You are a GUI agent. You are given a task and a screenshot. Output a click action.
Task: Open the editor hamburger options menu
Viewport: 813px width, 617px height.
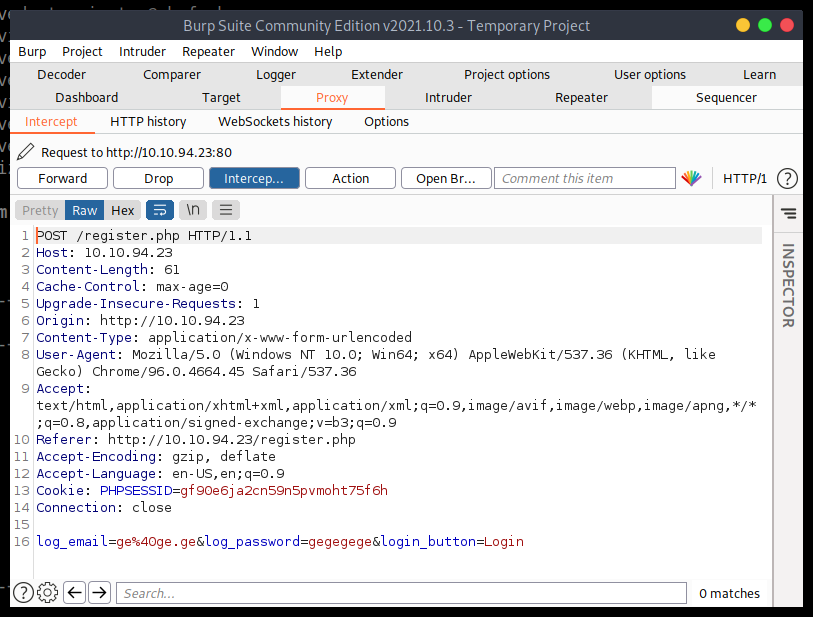226,210
